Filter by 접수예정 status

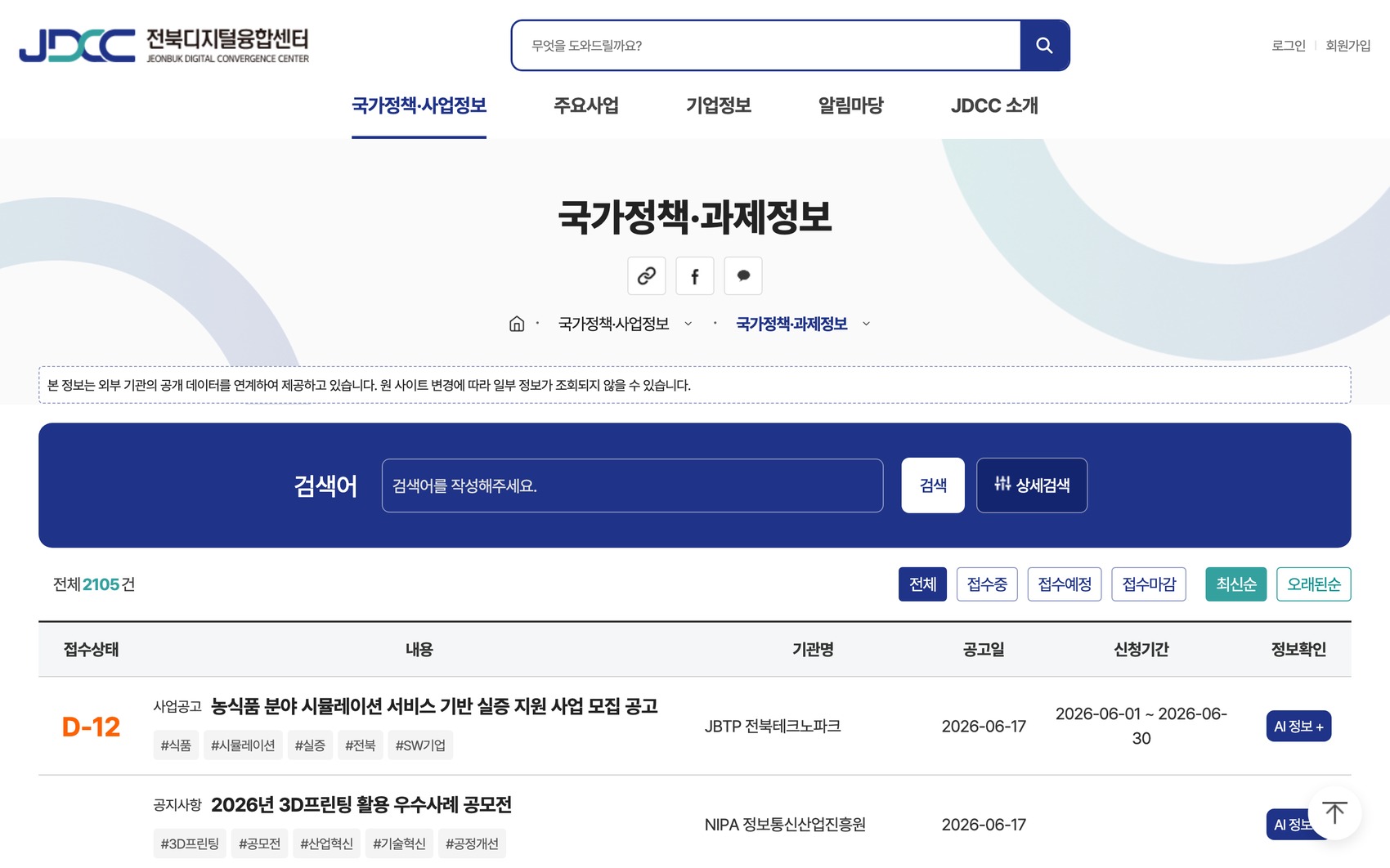point(1065,584)
